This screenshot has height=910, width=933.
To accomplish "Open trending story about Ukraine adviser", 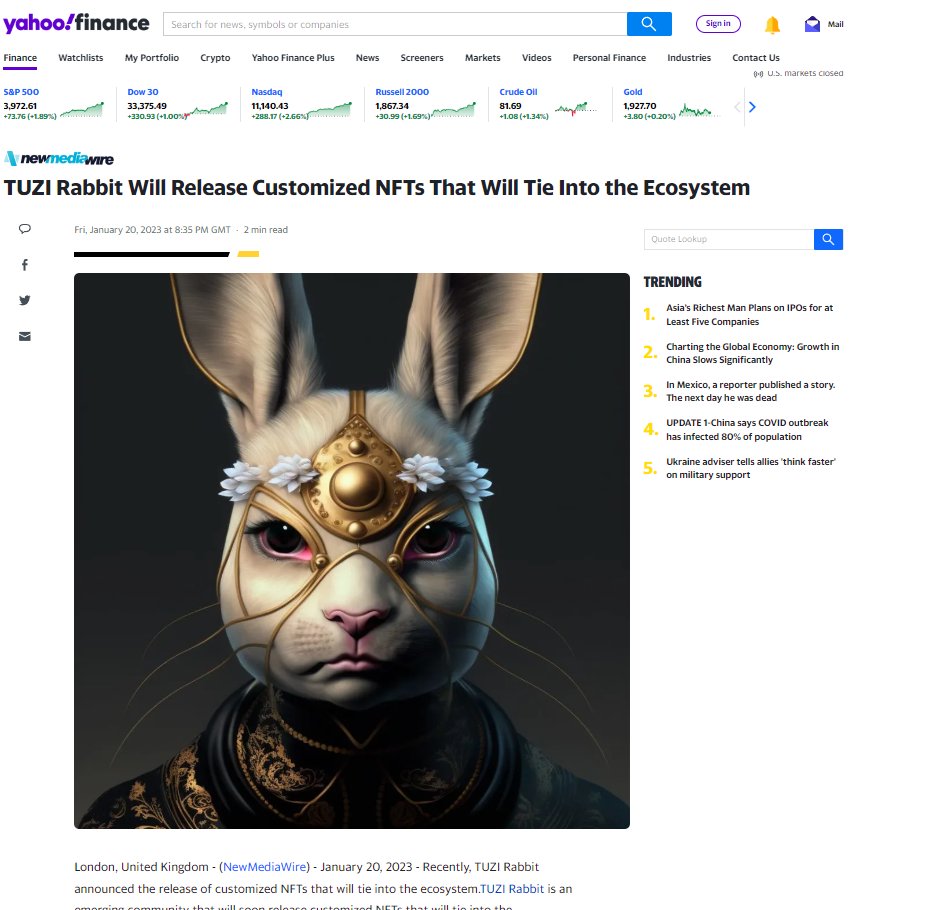I will click(x=750, y=468).
